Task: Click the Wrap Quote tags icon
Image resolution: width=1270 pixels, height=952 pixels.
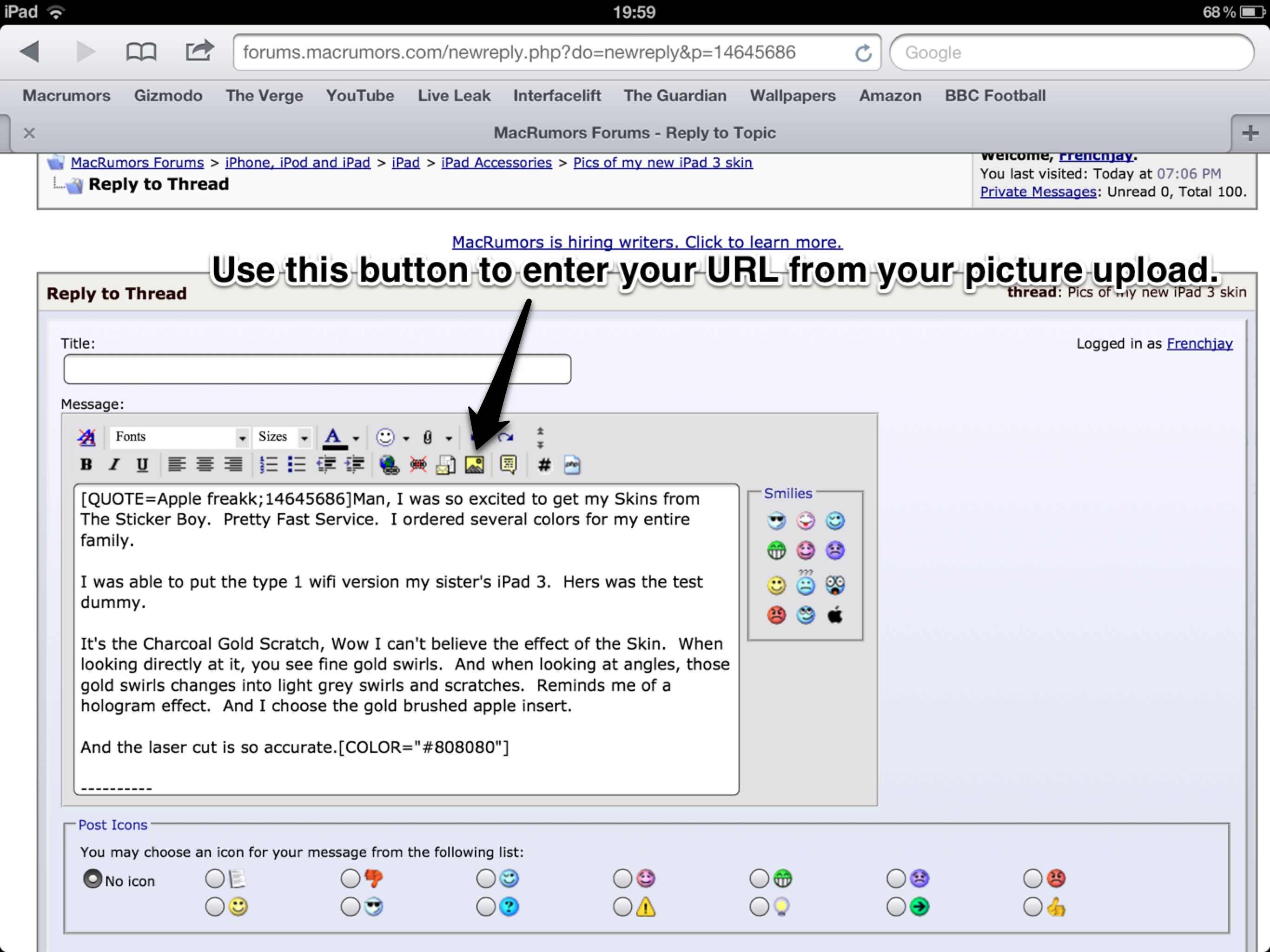Action: tap(508, 464)
